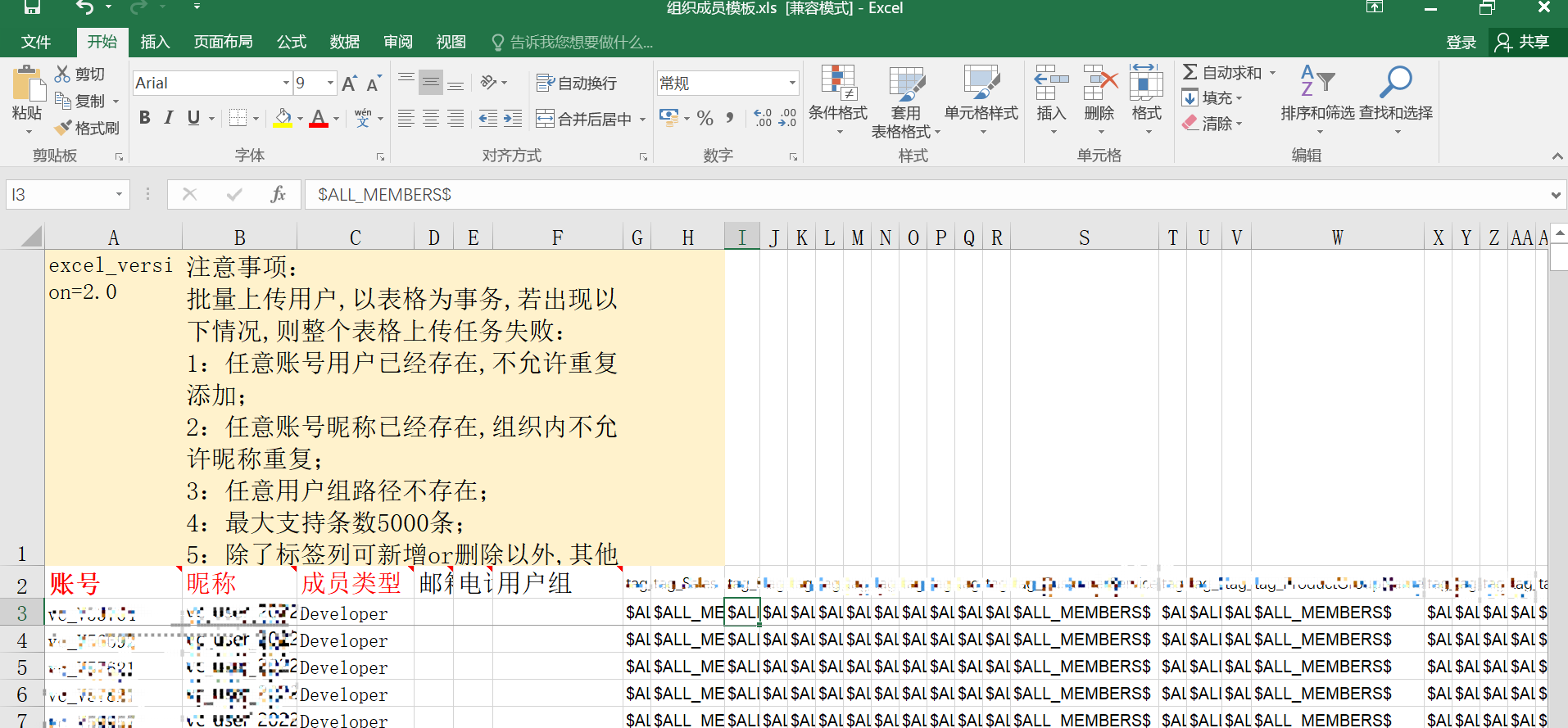
Task: Toggle Wrap Text (自动换行)
Action: pos(576,83)
